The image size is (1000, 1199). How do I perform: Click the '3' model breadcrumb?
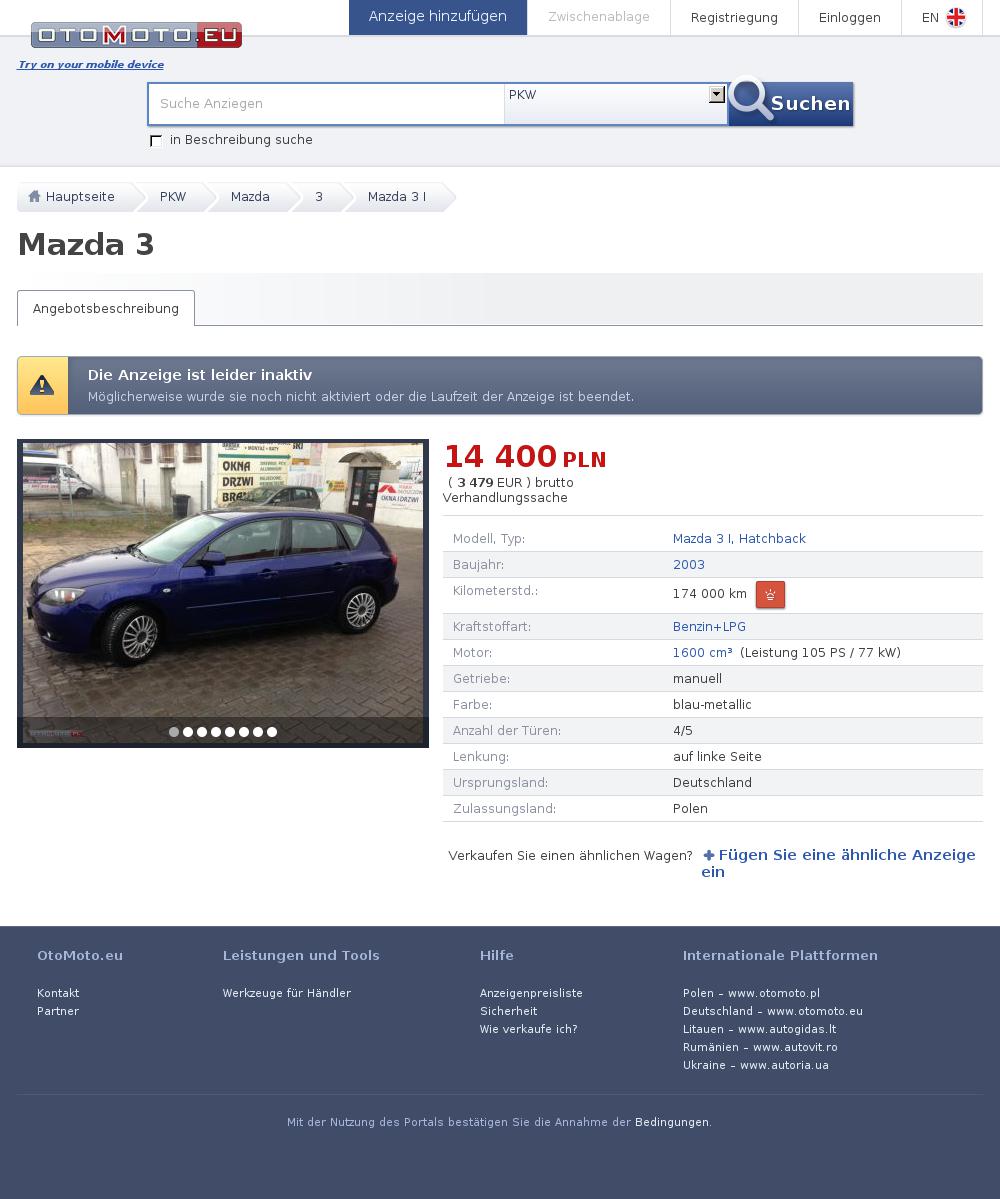click(x=319, y=197)
